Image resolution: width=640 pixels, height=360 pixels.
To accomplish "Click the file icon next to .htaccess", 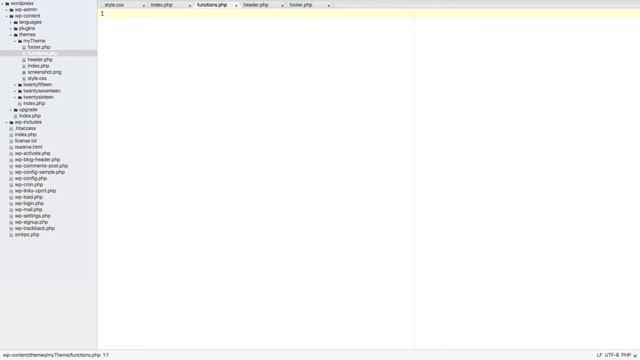I will 11,129.
